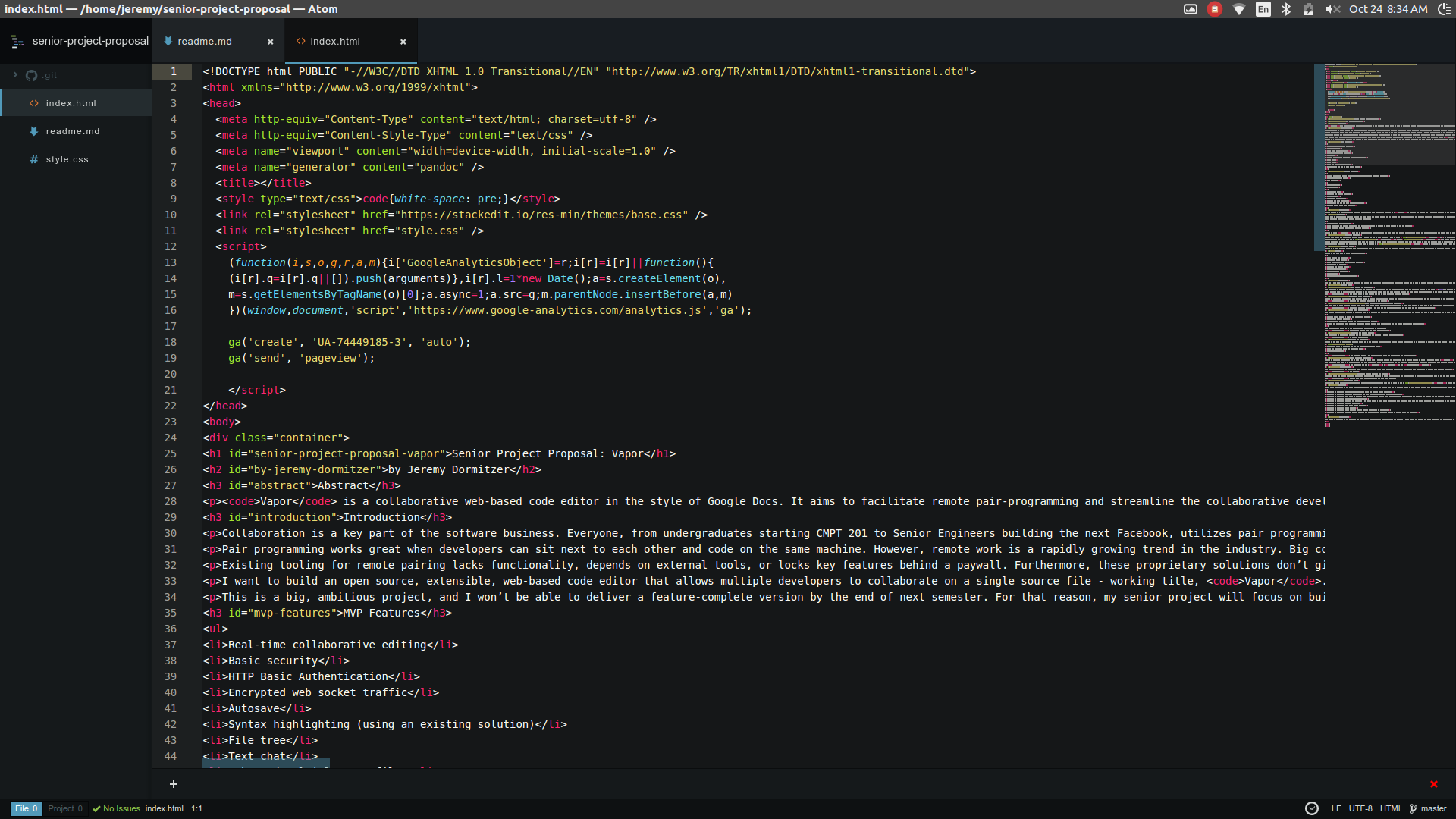Change the HTML grammar selector
The height and width of the screenshot is (819, 1456).
click(x=1391, y=808)
